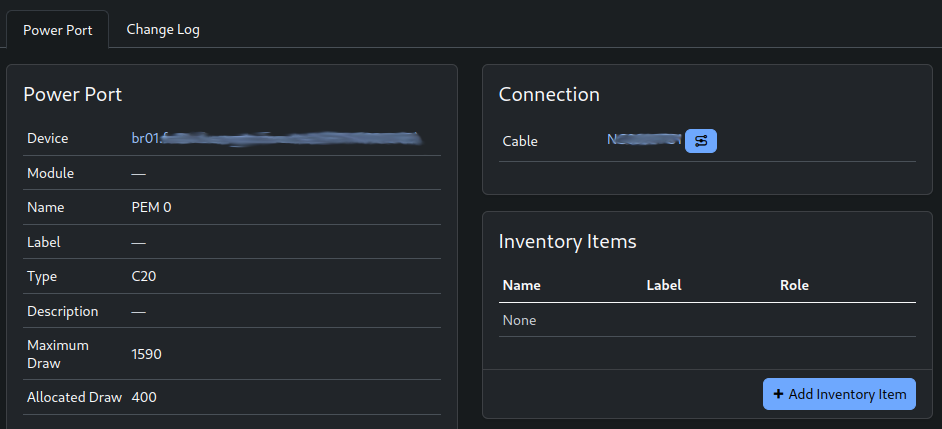The height and width of the screenshot is (429, 942).
Task: Click the Add Inventory Item button
Action: click(x=839, y=394)
